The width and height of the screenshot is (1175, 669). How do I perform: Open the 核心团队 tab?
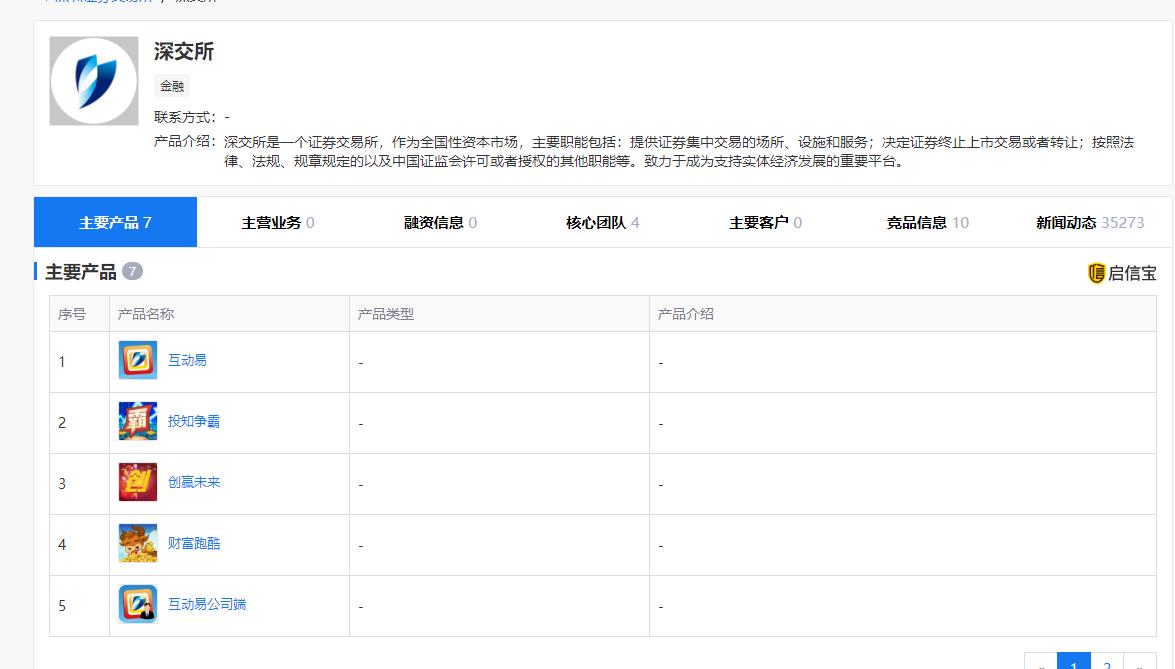pyautogui.click(x=603, y=223)
